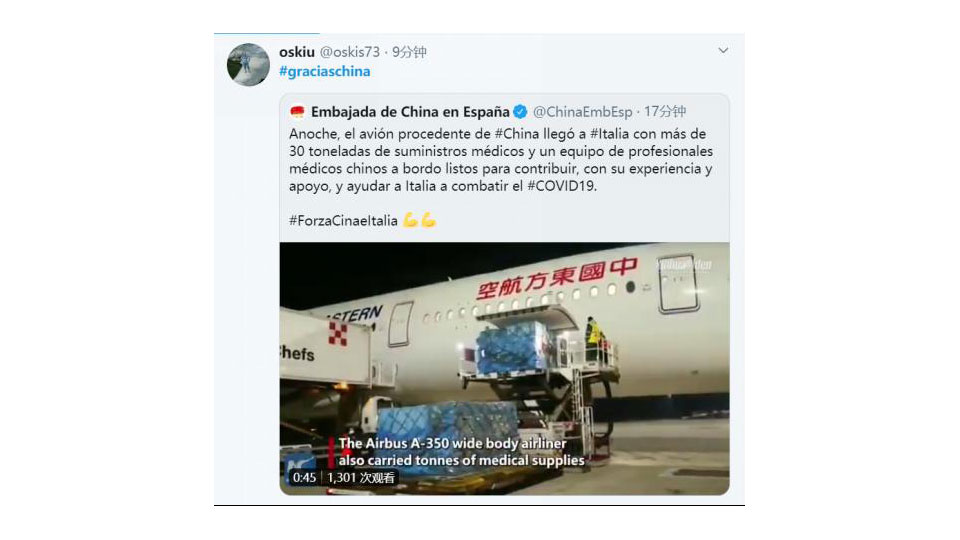Viewport: 960px width, 540px height.
Task: Open the @oskis73 handle link
Action: click(350, 52)
